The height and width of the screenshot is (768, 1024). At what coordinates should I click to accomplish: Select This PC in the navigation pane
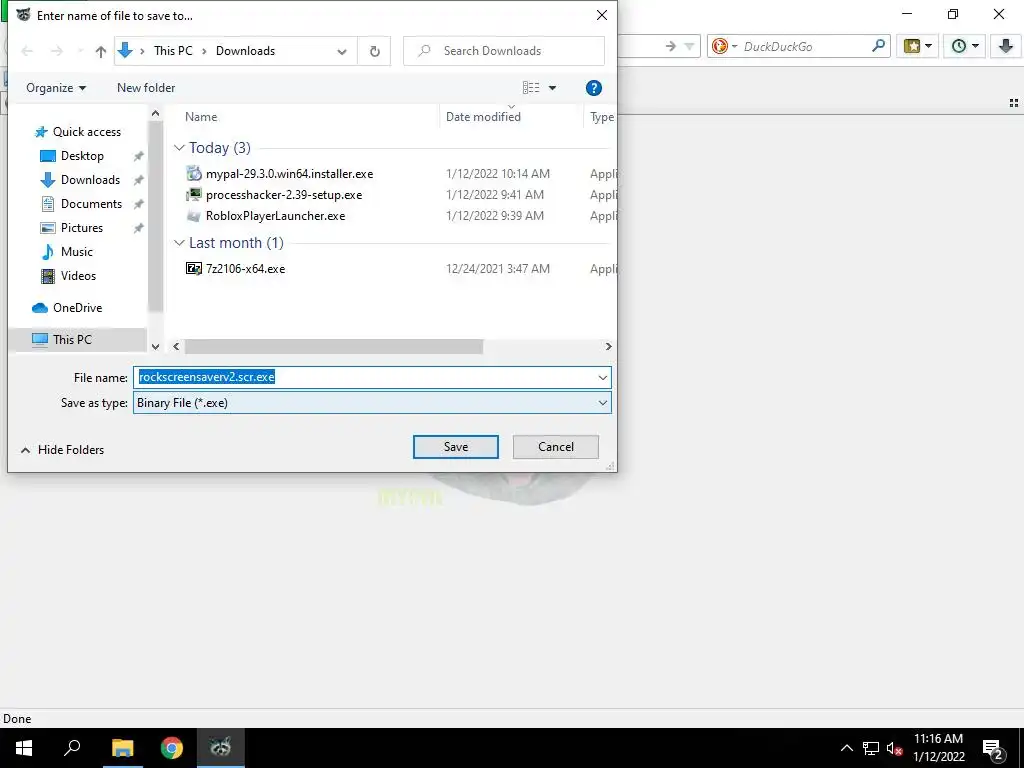[x=78, y=340]
